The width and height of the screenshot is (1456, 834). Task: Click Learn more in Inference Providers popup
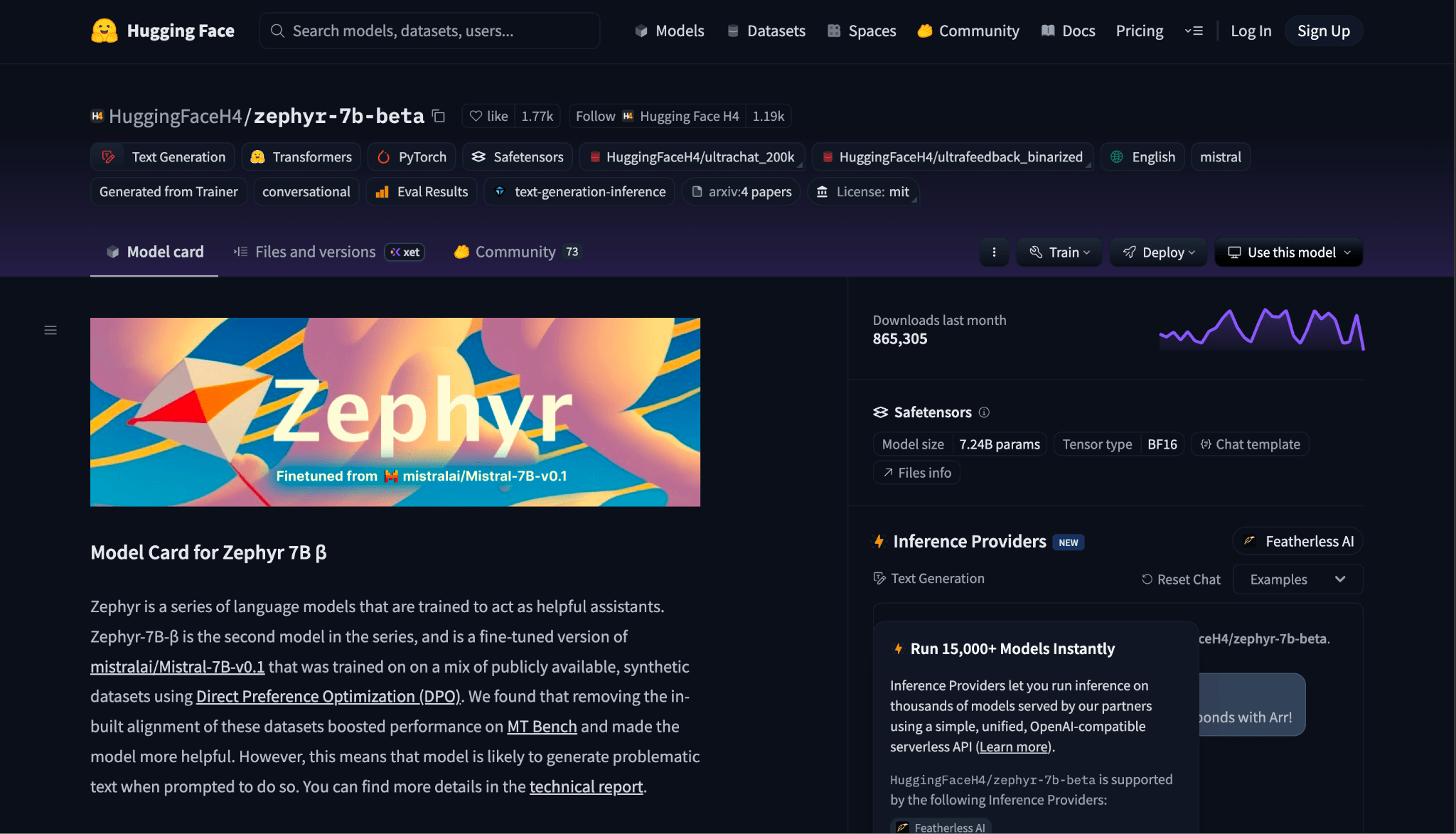point(1013,747)
